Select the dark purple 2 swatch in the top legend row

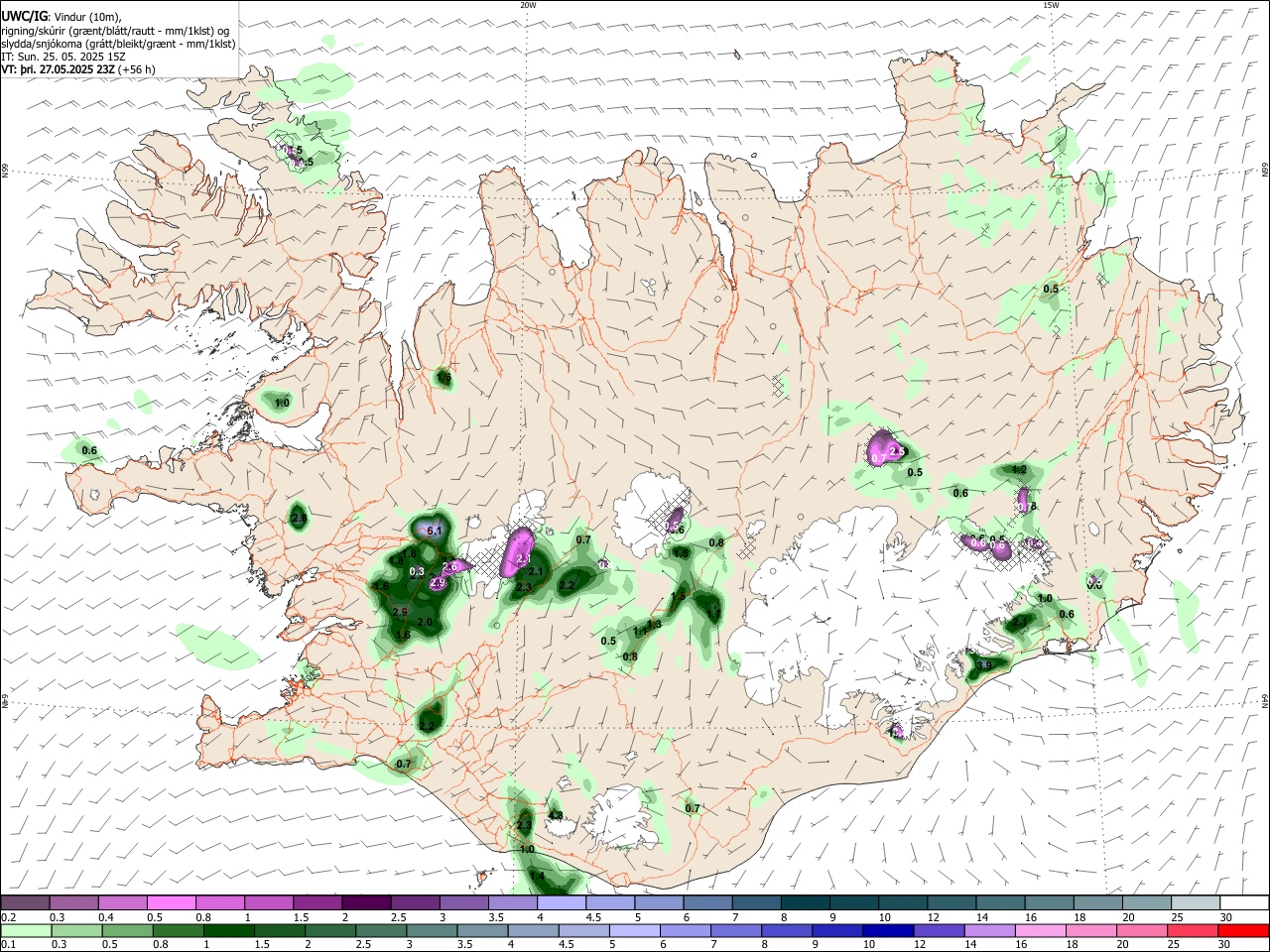(x=366, y=902)
